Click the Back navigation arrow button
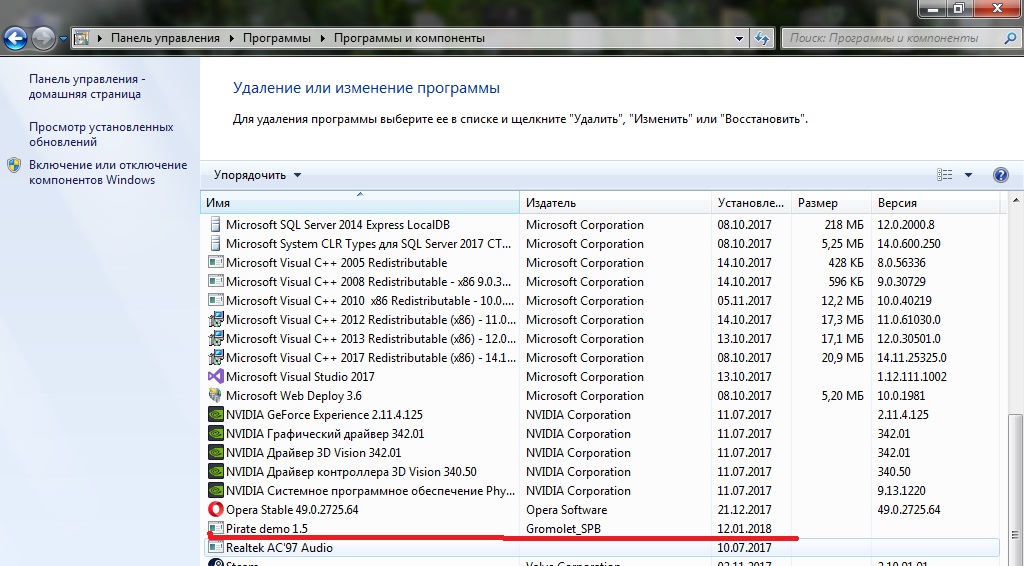Image resolution: width=1024 pixels, height=566 pixels. (15, 39)
